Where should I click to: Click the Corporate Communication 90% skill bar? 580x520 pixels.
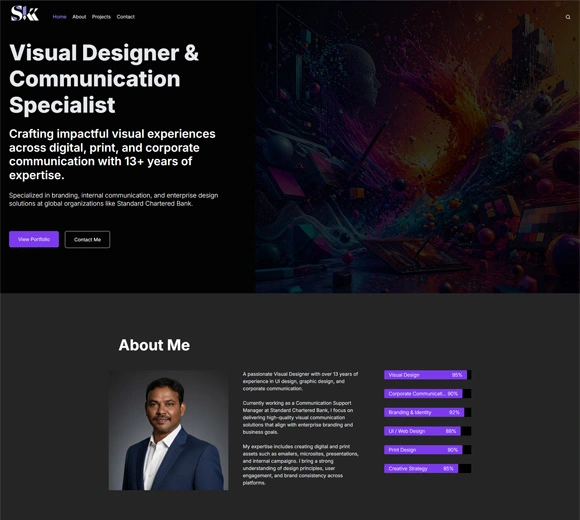pyautogui.click(x=427, y=394)
